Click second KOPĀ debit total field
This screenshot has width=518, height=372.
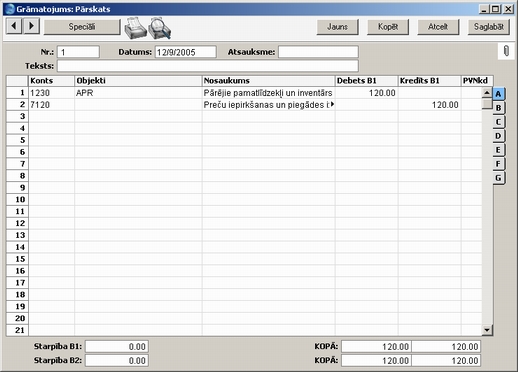376,361
